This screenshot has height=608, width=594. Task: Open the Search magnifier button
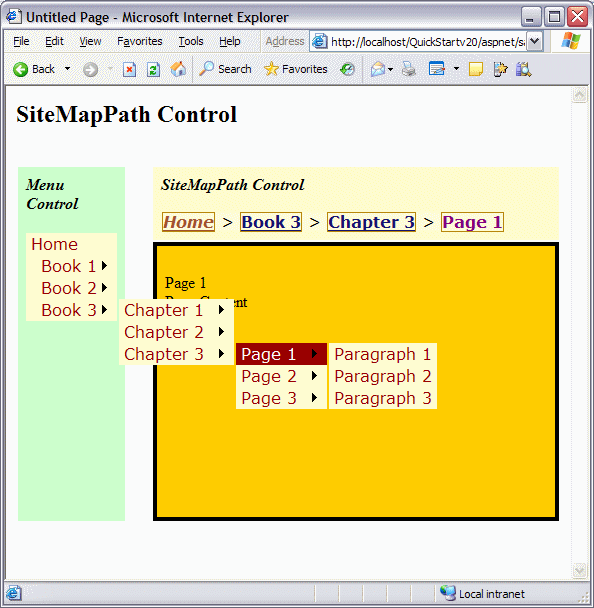tap(225, 69)
